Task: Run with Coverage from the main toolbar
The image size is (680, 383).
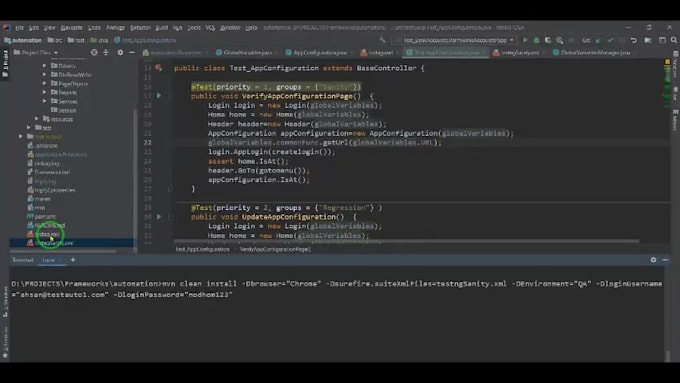Action: [x=548, y=40]
